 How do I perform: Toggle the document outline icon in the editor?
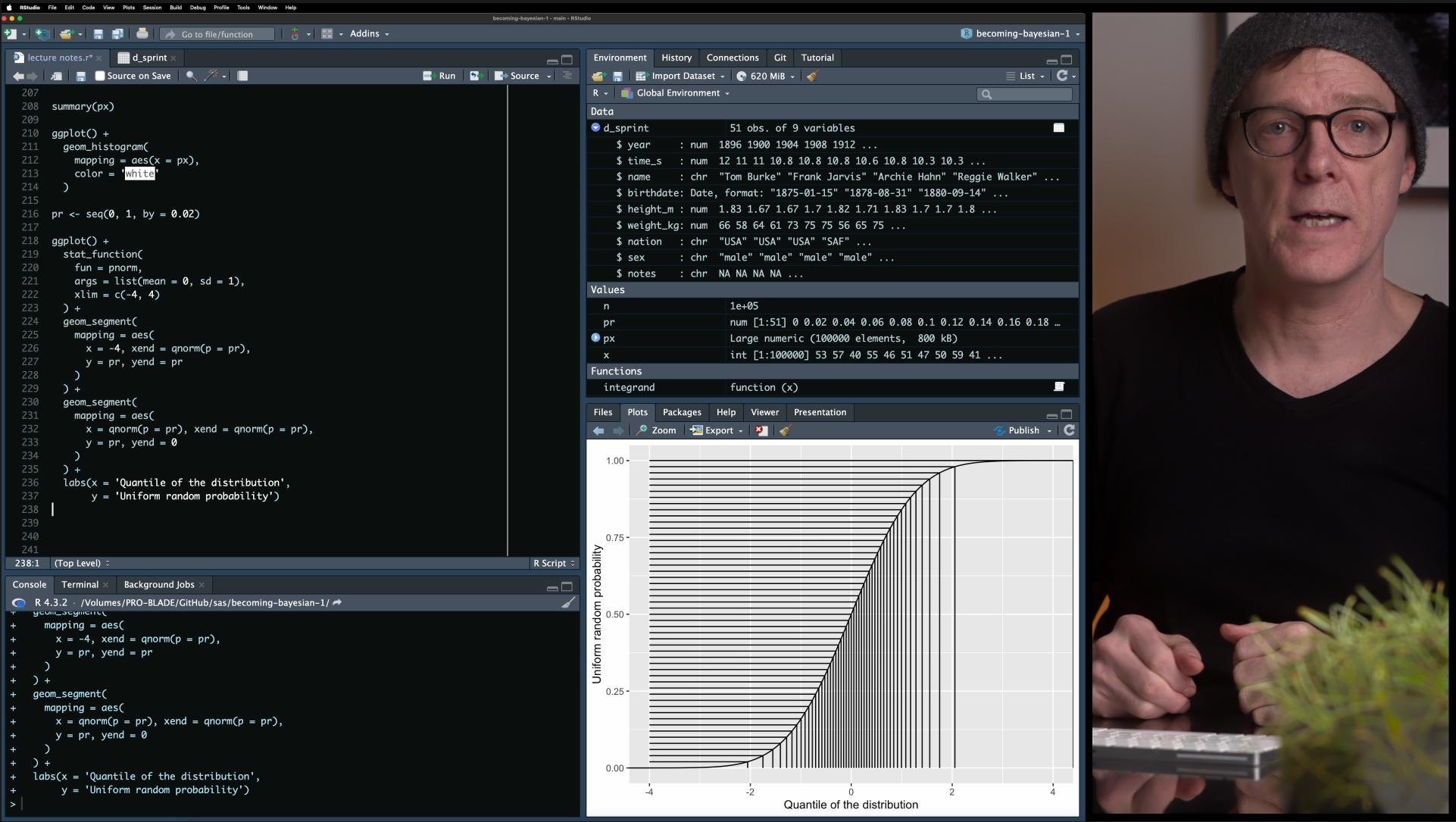click(567, 76)
